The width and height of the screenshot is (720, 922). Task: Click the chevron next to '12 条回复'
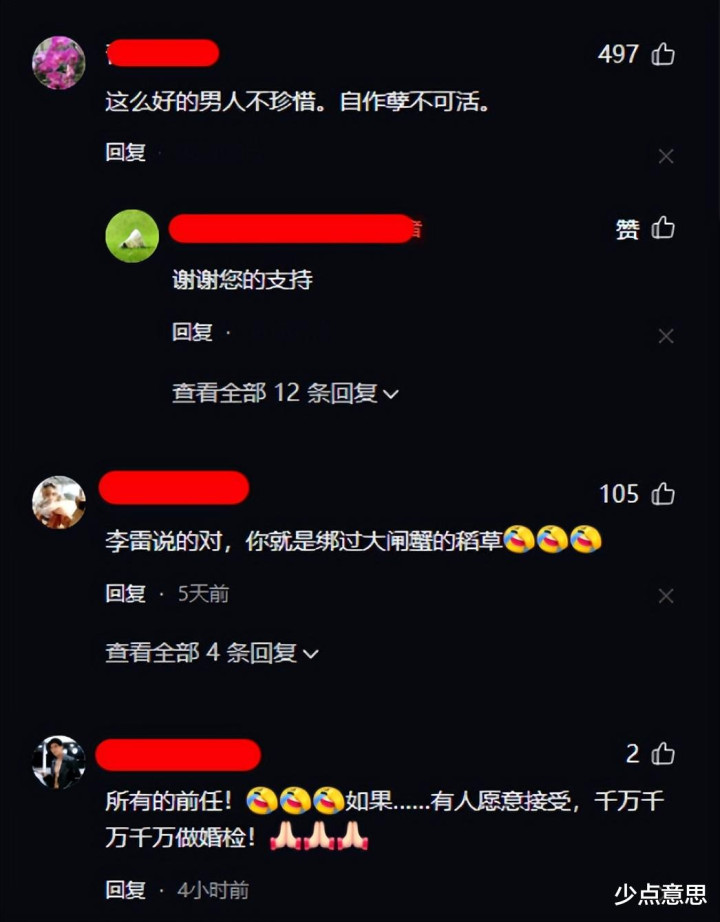(x=391, y=395)
